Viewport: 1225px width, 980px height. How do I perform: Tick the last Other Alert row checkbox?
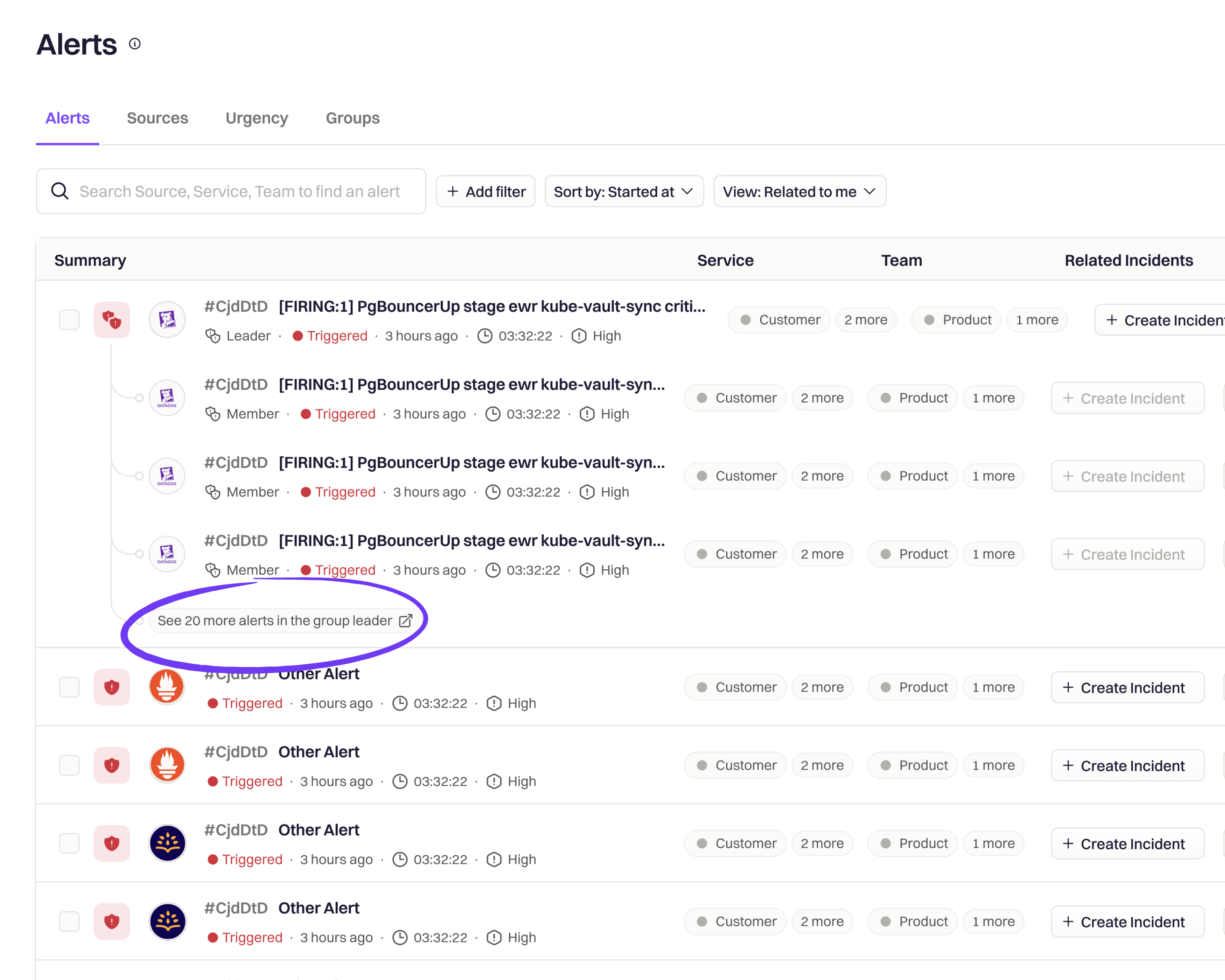point(69,921)
